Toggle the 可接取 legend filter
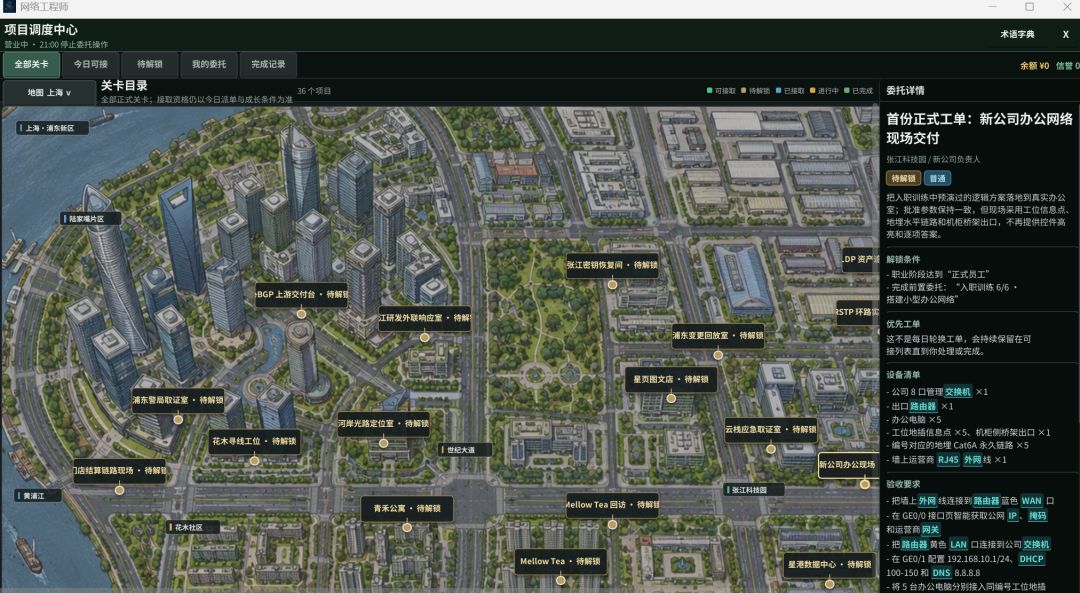The image size is (1080, 593). click(721, 91)
